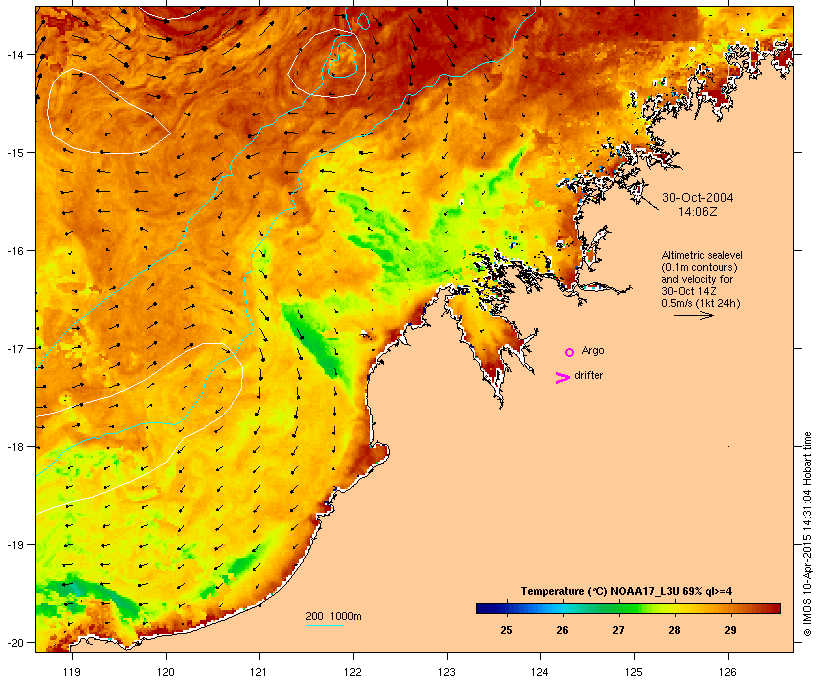Click the 'drifter' legend label

(x=588, y=375)
